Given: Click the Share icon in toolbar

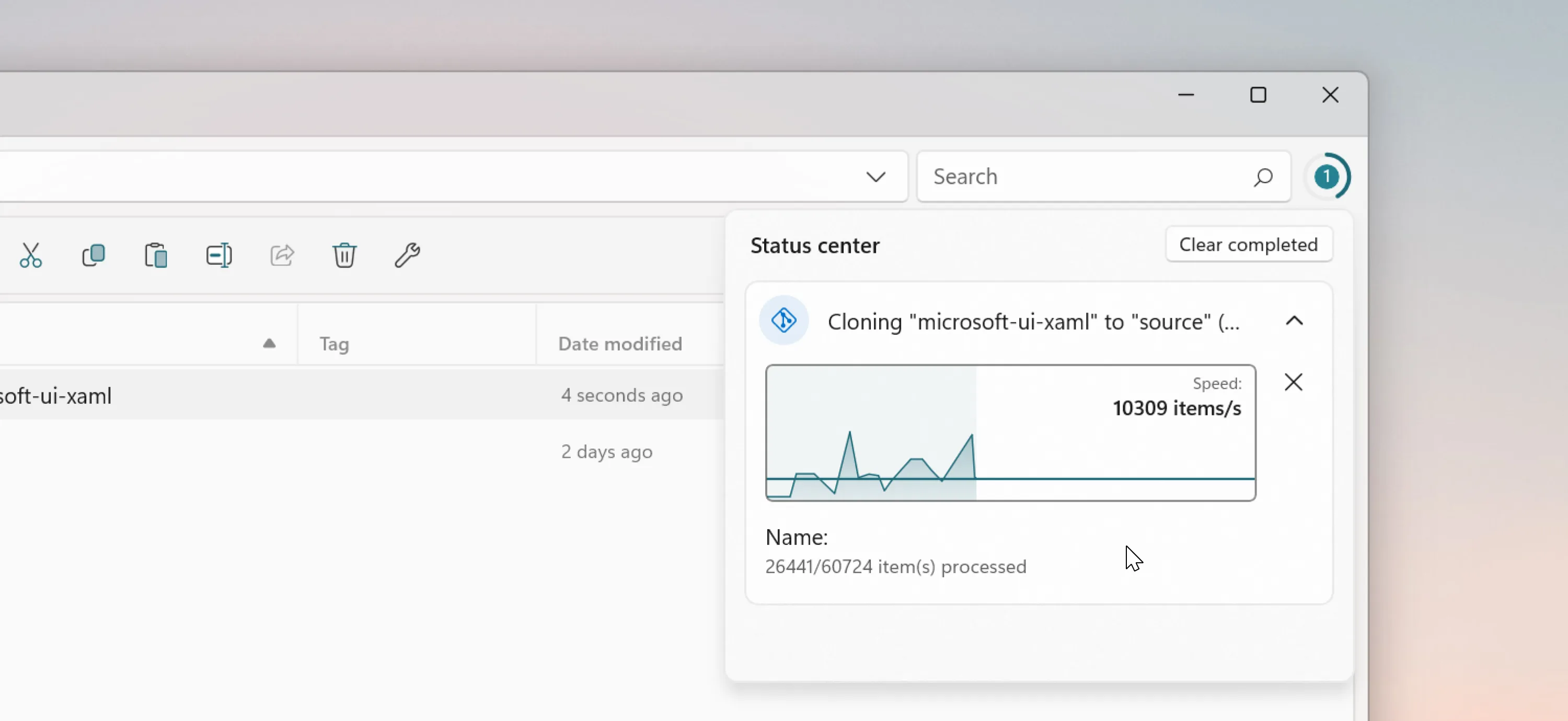Looking at the screenshot, I should point(282,255).
